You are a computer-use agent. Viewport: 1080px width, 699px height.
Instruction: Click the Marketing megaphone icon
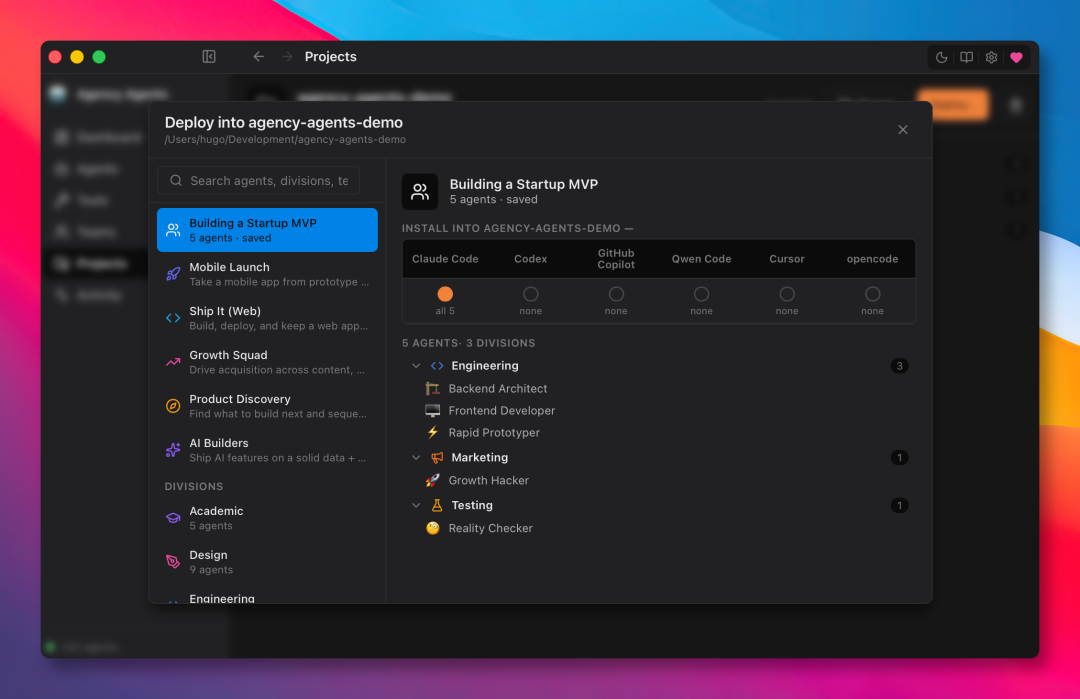437,457
